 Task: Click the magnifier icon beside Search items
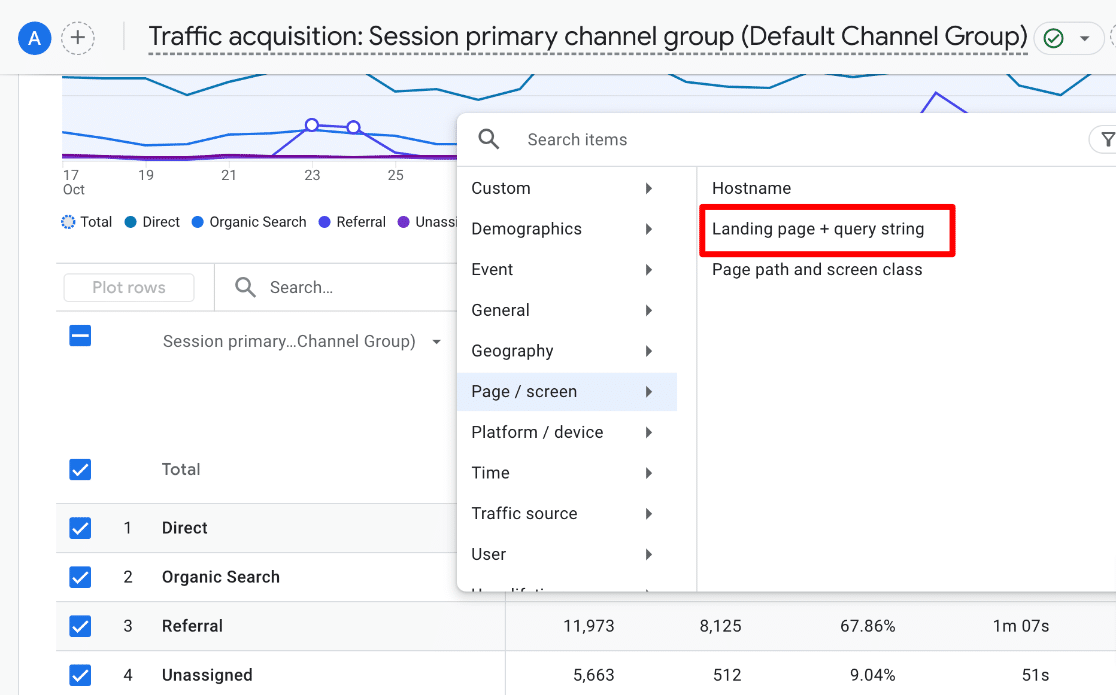point(489,139)
